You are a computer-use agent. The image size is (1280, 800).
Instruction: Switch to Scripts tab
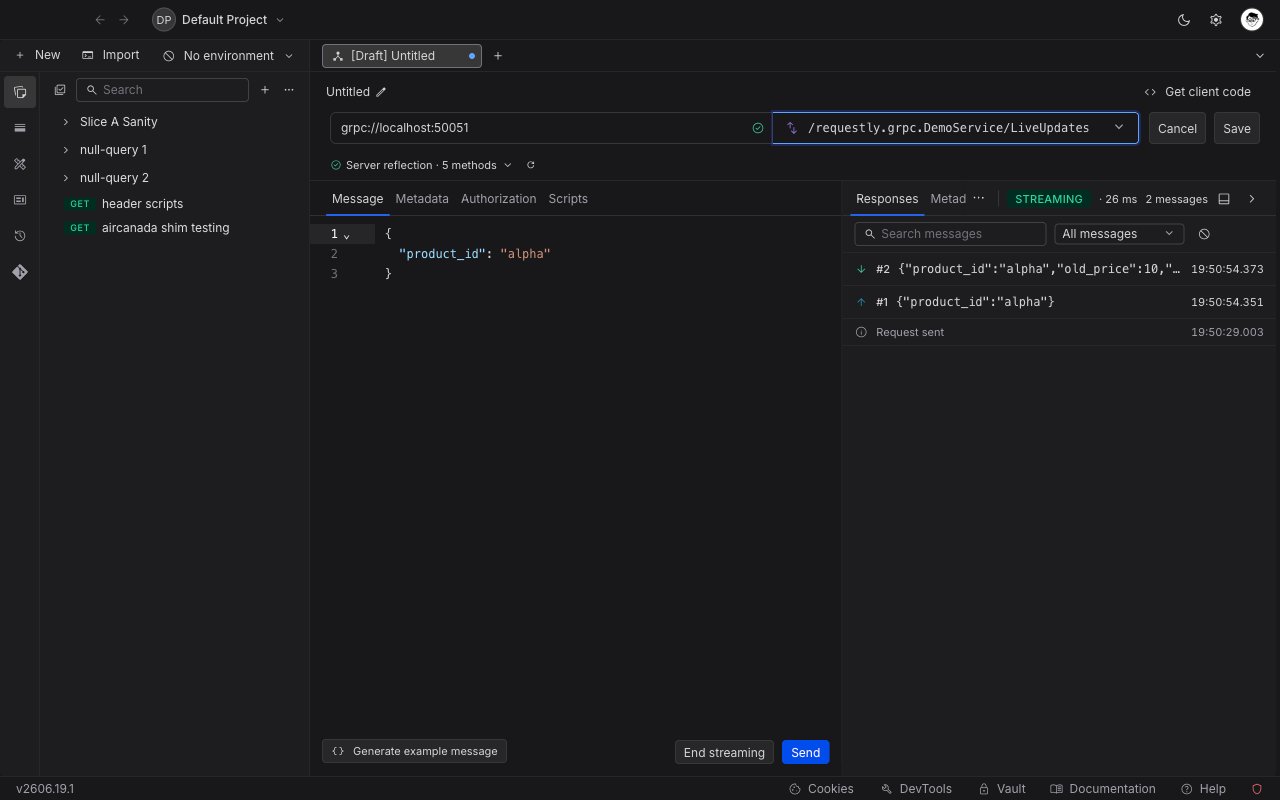(x=568, y=199)
